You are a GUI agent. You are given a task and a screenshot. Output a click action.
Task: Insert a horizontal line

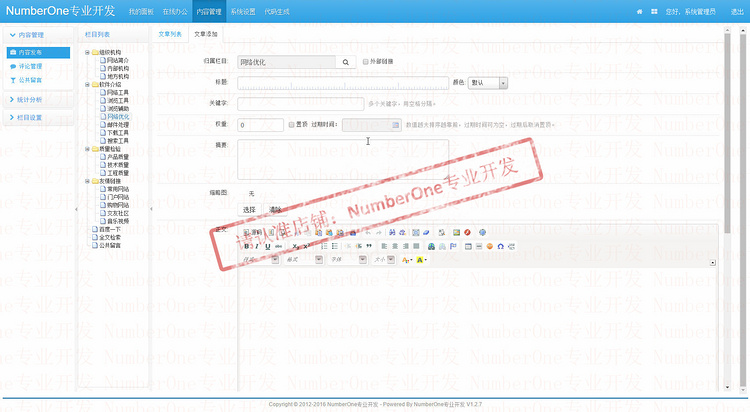click(479, 246)
